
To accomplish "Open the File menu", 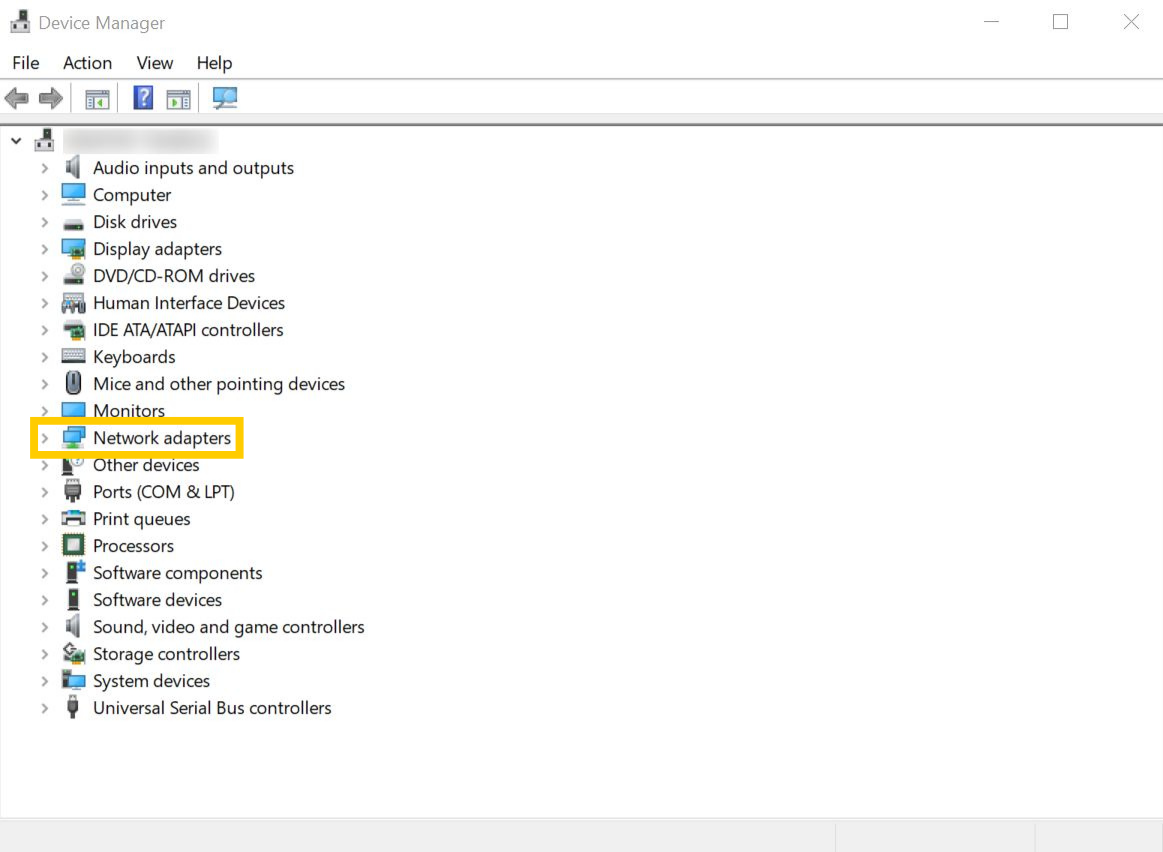I will coord(26,63).
